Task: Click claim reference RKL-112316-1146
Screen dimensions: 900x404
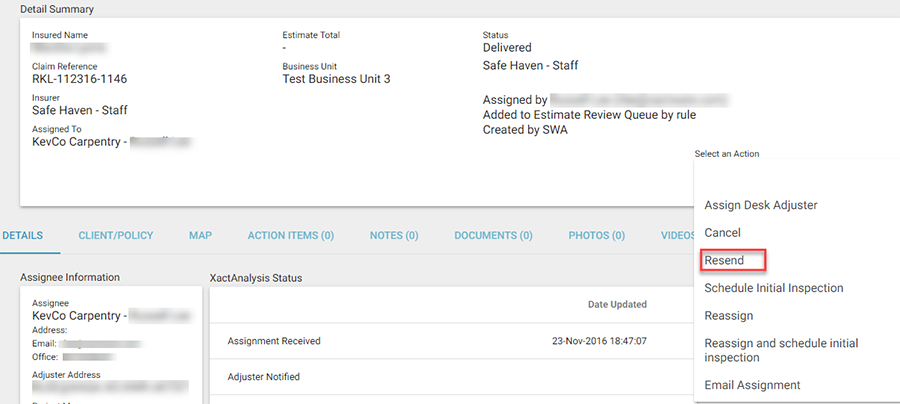Action: point(79,79)
